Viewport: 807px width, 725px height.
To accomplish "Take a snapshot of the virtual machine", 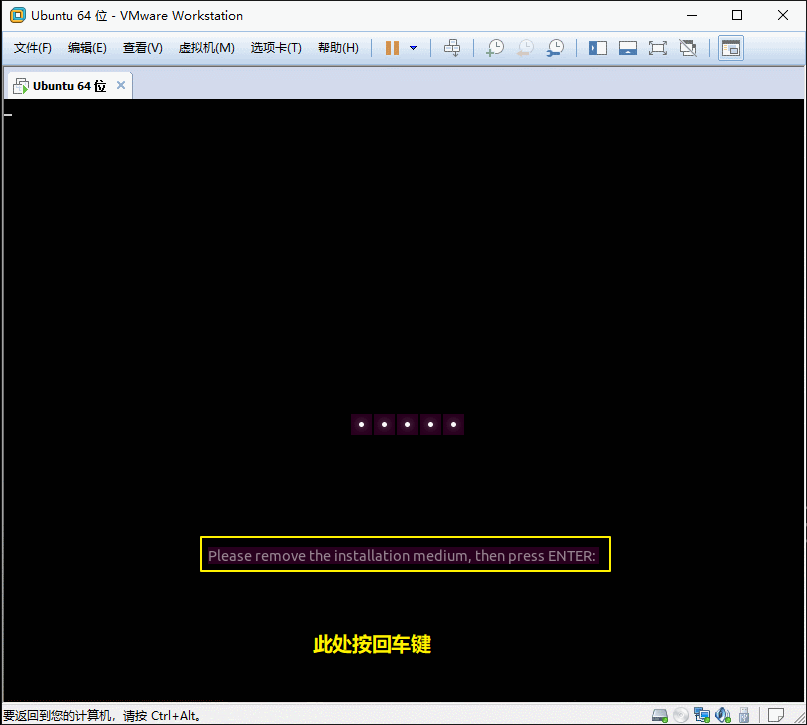I will [495, 48].
